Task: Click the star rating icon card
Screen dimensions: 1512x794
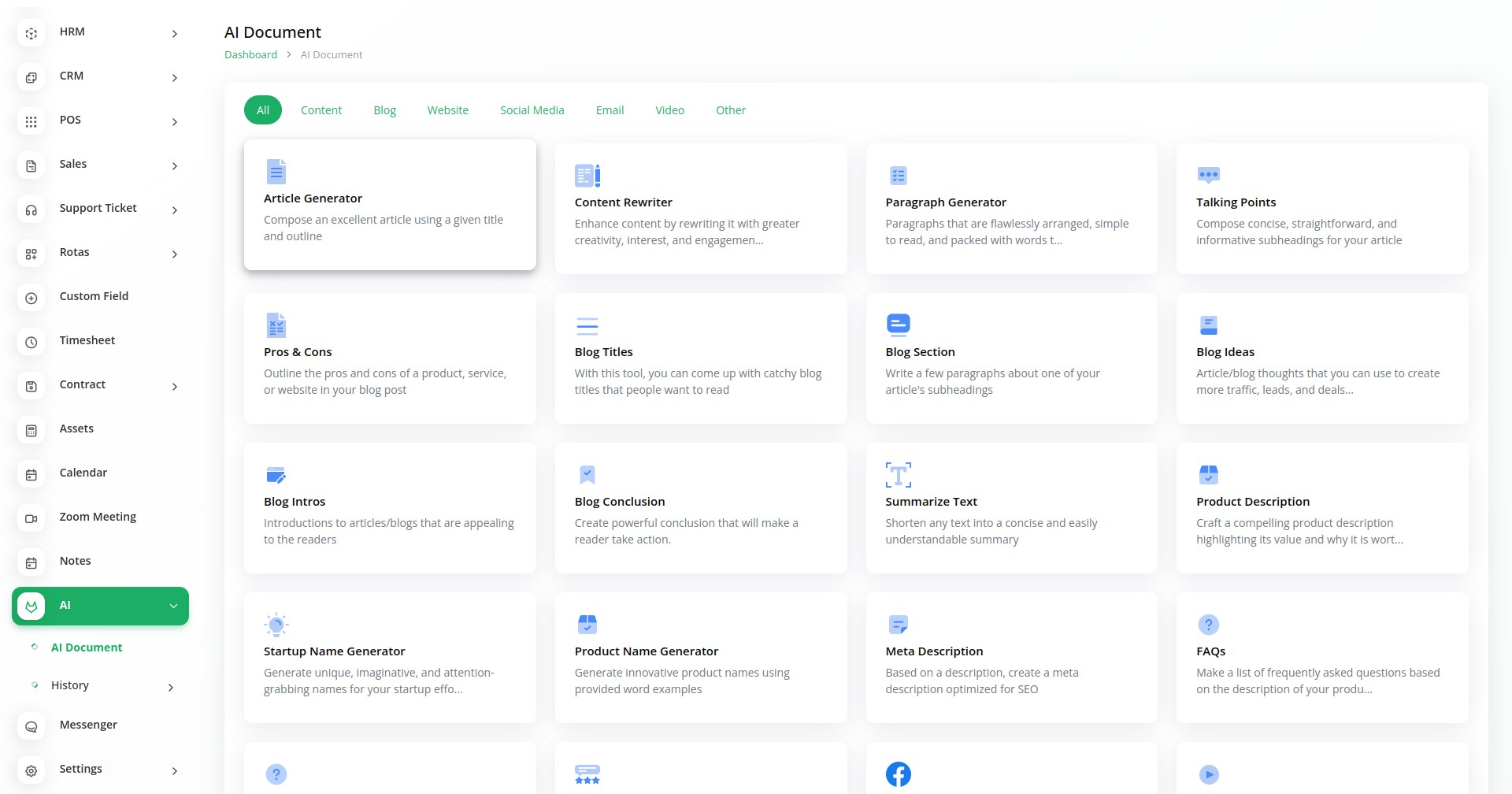Action: (701, 768)
